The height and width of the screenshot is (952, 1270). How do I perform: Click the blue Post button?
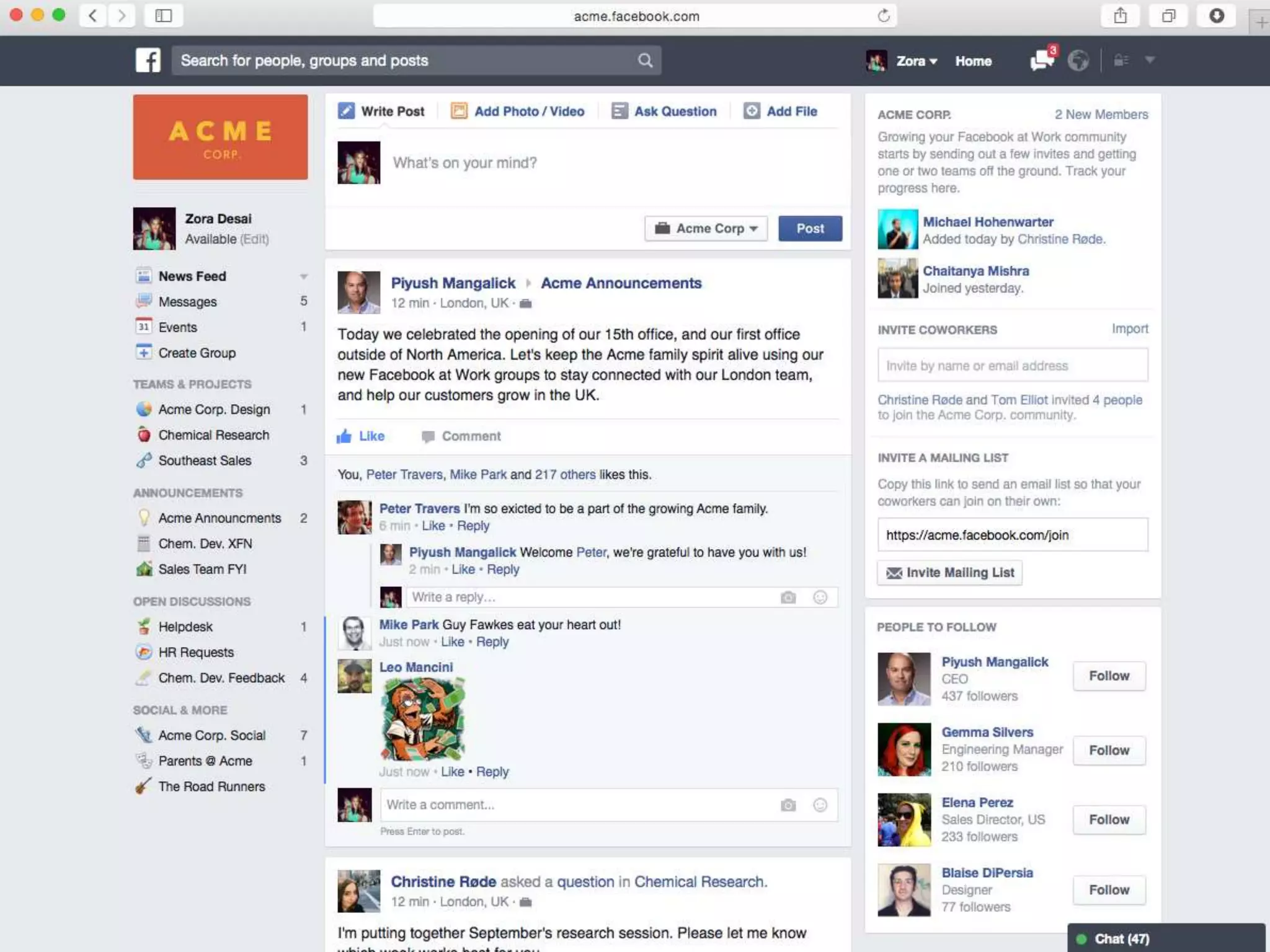[x=810, y=228]
